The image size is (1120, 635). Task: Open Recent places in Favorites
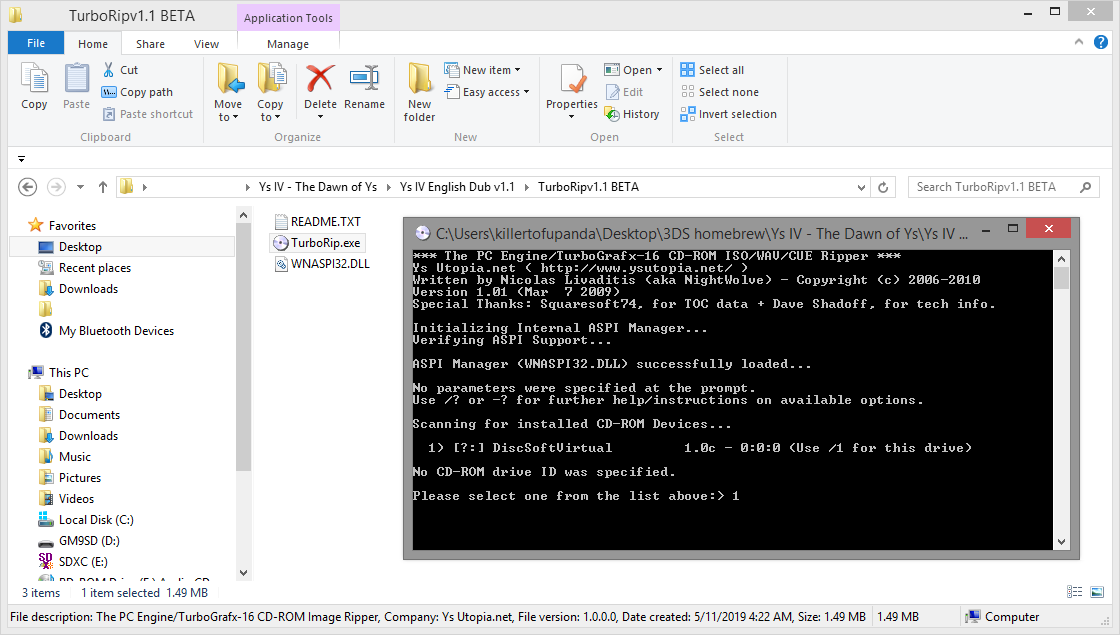pos(95,268)
